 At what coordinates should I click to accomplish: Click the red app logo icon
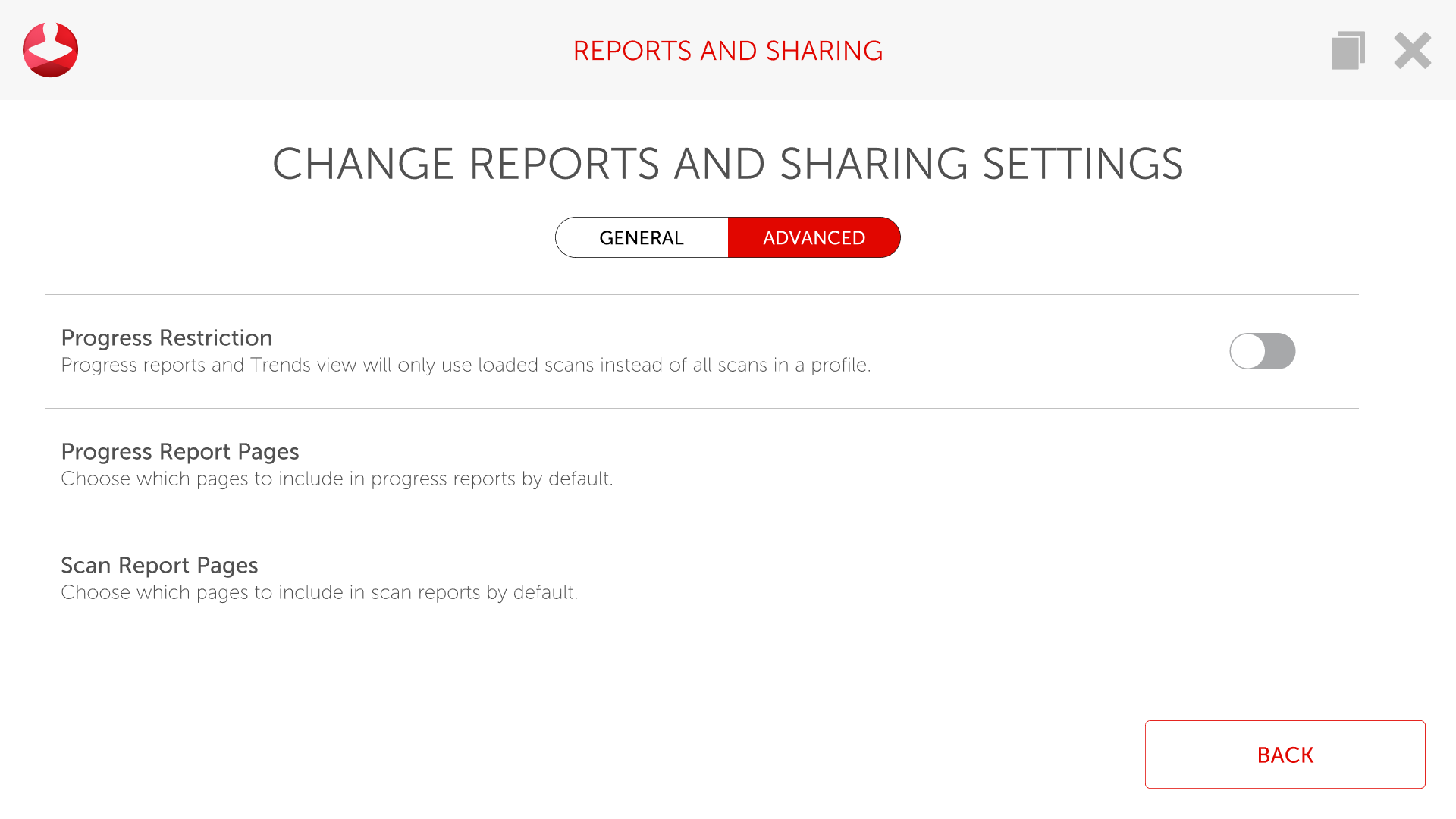tap(50, 50)
